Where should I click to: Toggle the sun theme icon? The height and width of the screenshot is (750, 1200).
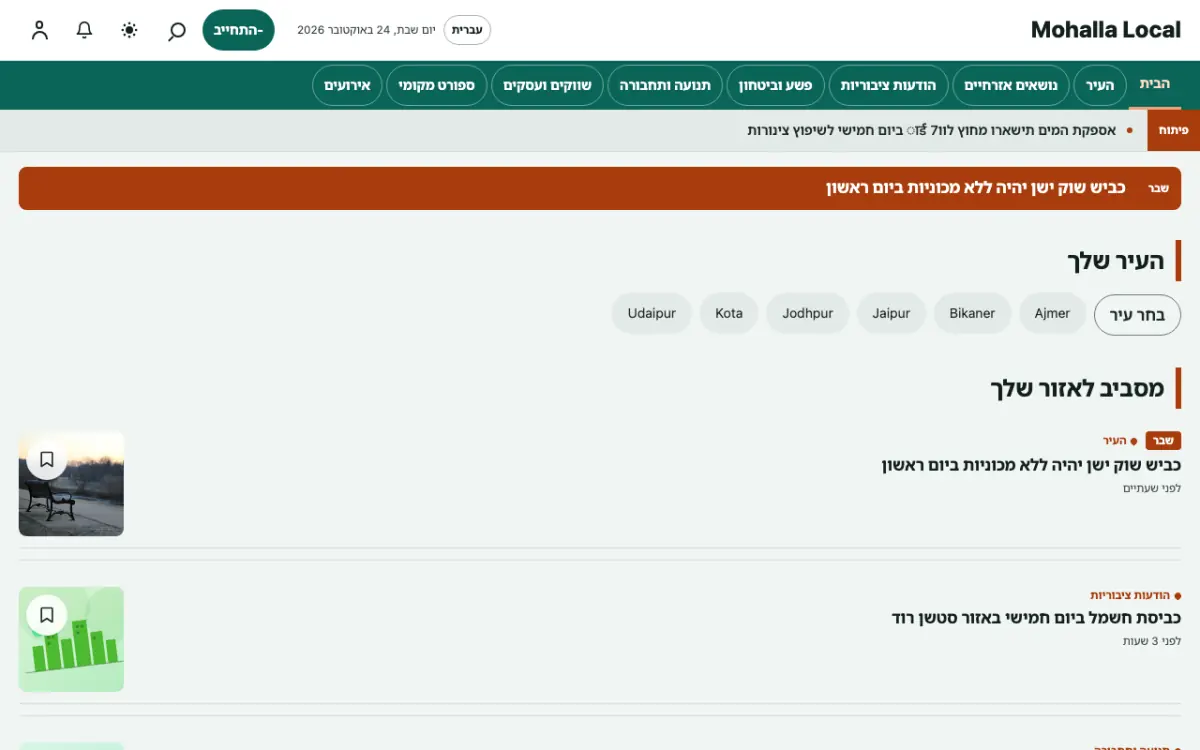130,30
